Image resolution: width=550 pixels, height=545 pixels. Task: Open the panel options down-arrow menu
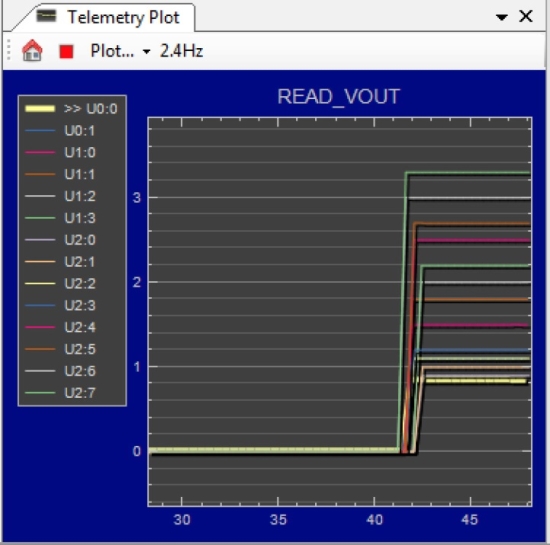502,17
